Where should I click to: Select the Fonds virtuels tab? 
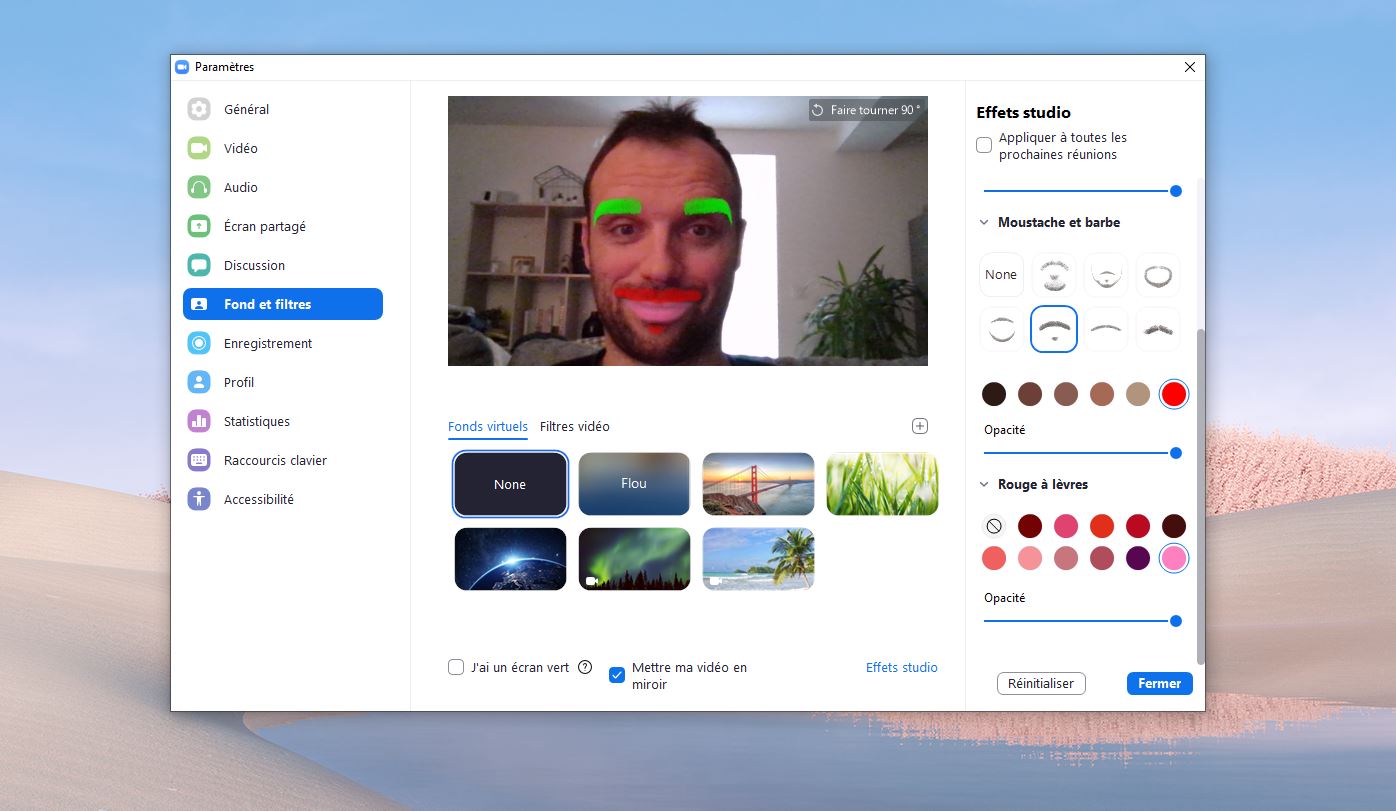coord(487,426)
